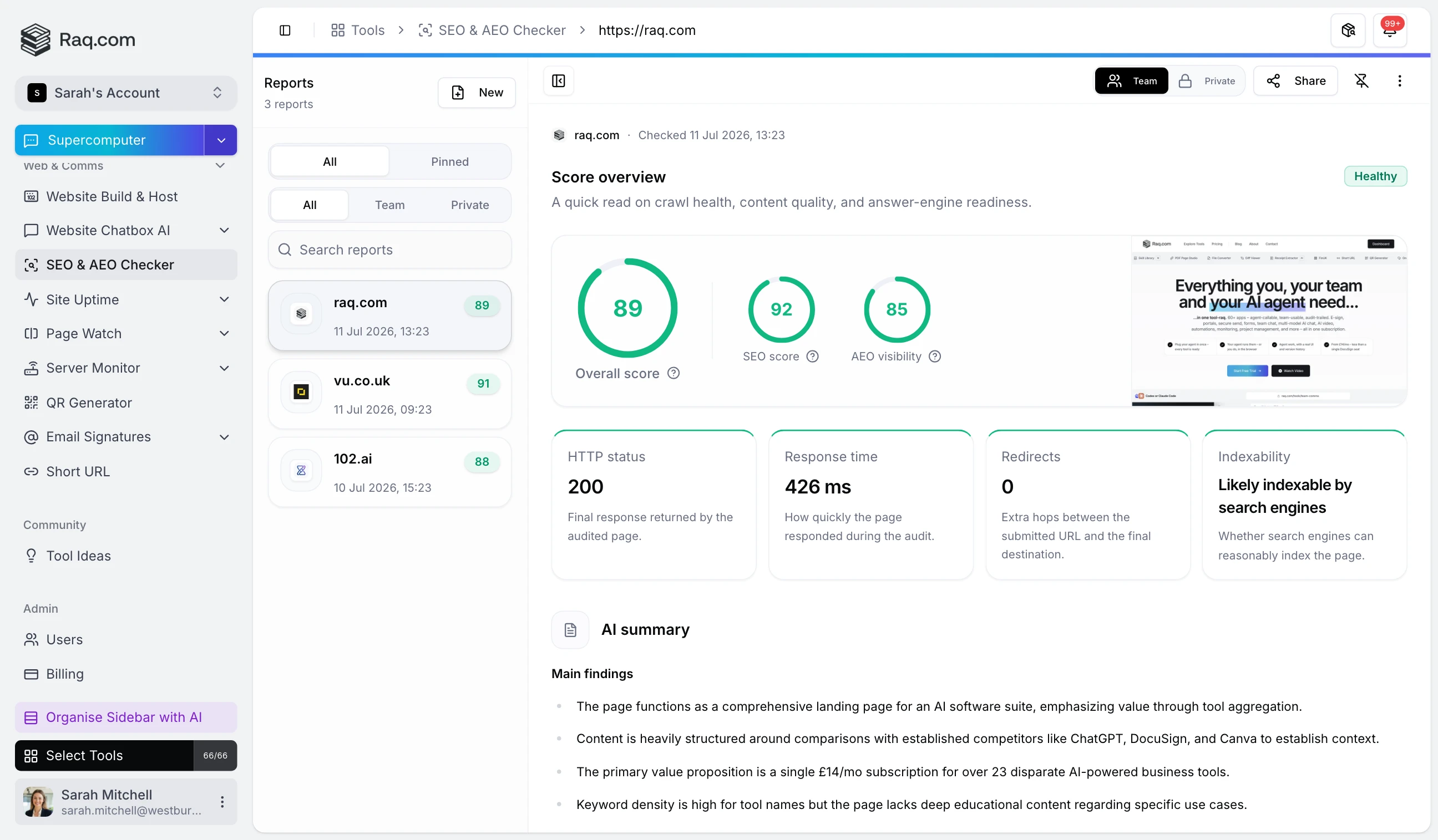The image size is (1438, 840).
Task: Click the package search icon in top bar
Action: pos(1348,30)
